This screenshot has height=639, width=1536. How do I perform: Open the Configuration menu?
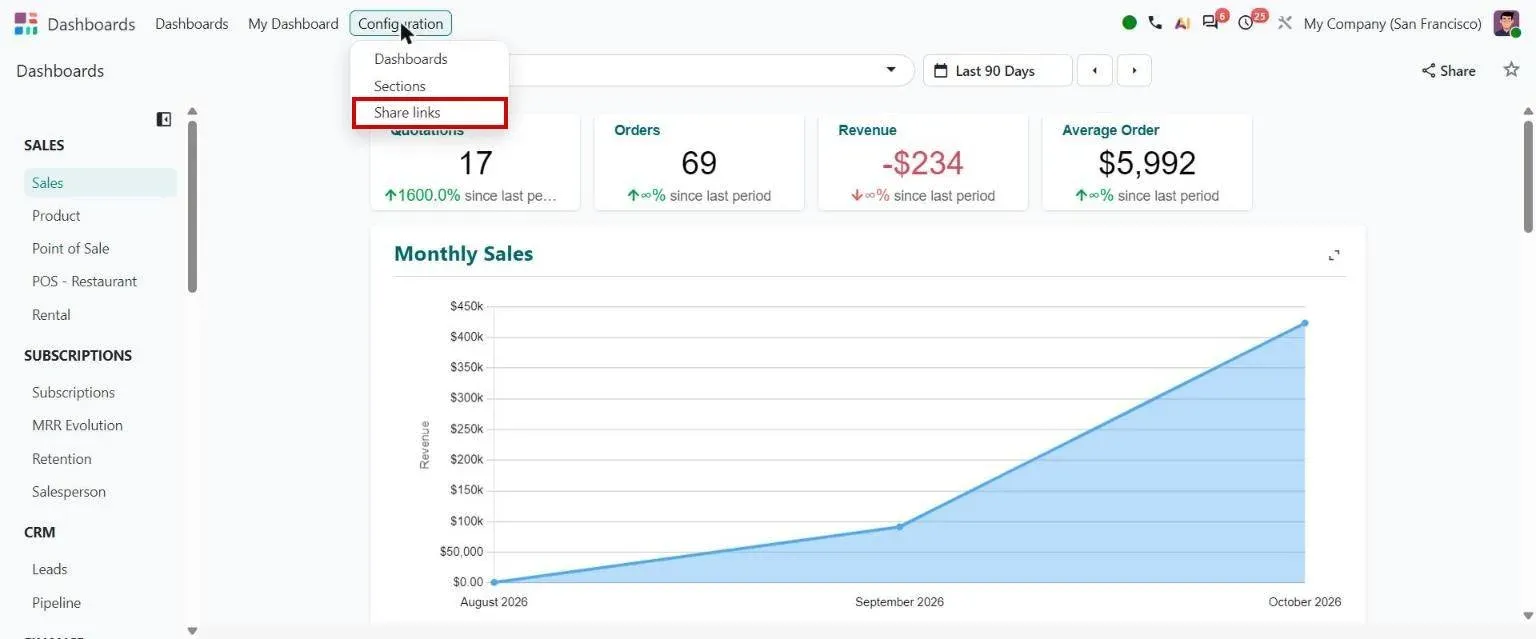point(400,23)
